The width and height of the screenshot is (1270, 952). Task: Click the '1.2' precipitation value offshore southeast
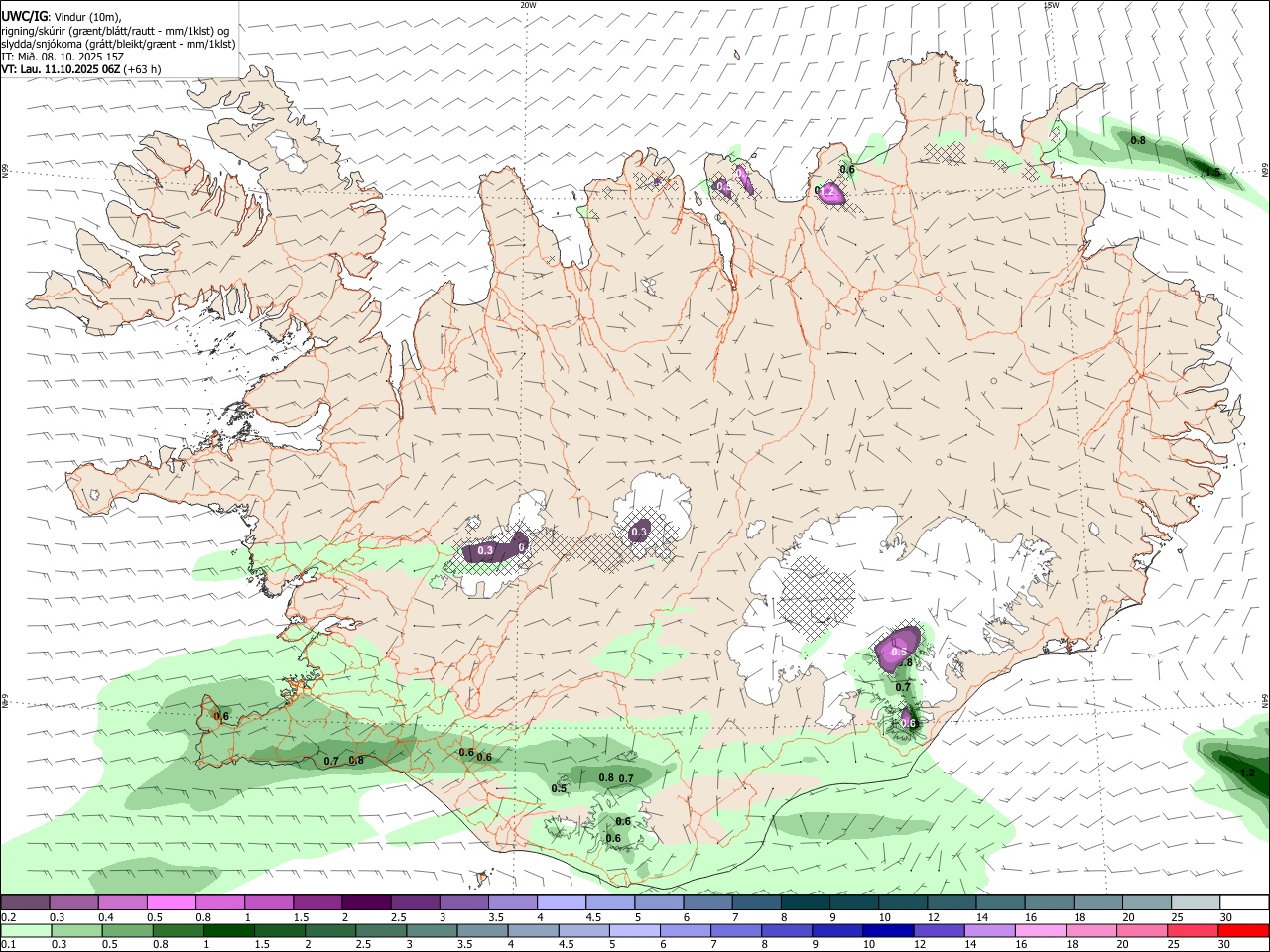1247,772
